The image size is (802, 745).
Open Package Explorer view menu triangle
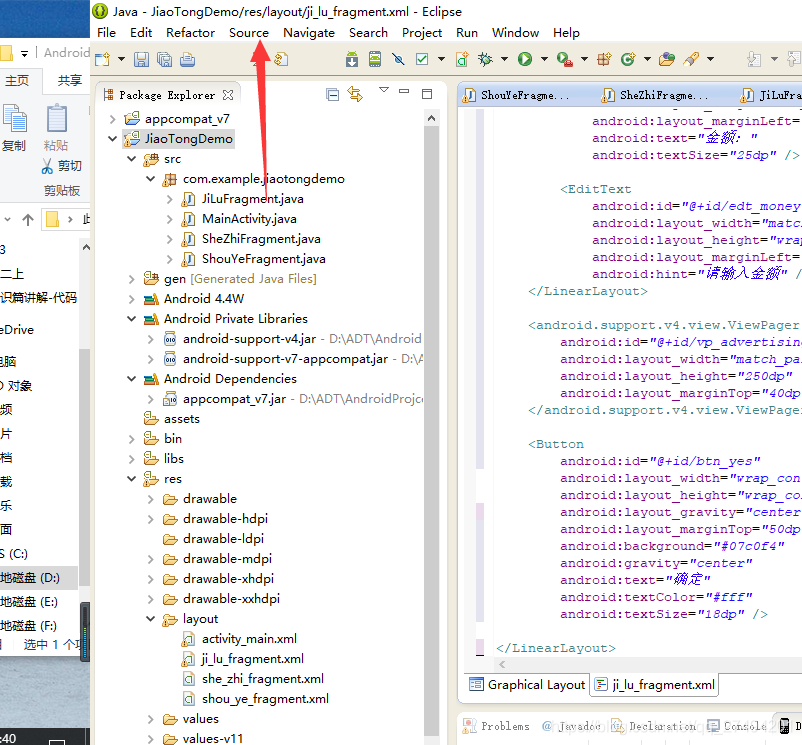[x=384, y=90]
